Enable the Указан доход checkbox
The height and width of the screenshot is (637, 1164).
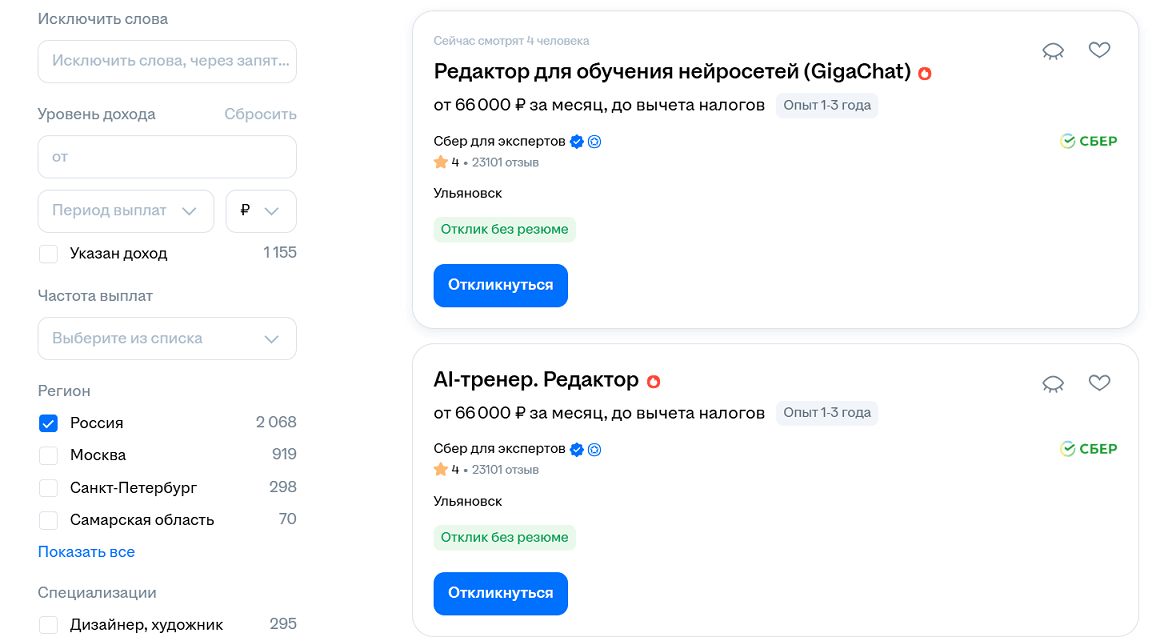pyautogui.click(x=48, y=254)
